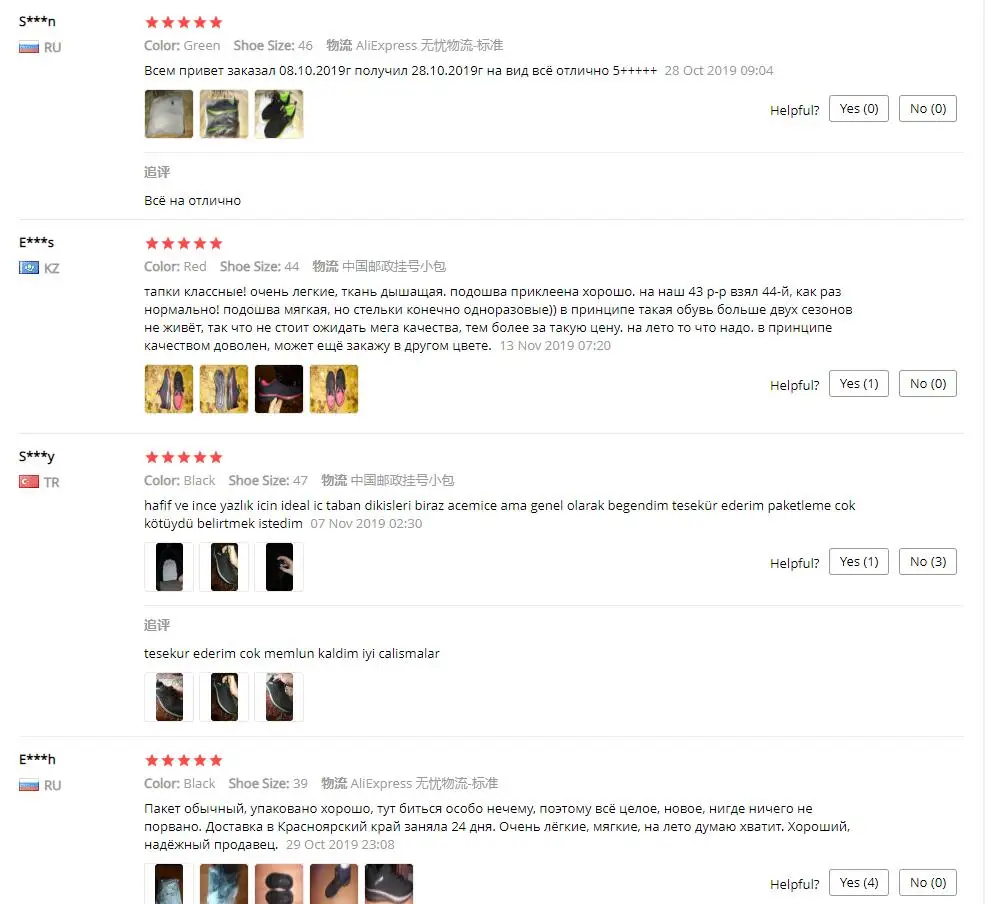Click the star rating on E***s's review
985x904 pixels.
[183, 243]
